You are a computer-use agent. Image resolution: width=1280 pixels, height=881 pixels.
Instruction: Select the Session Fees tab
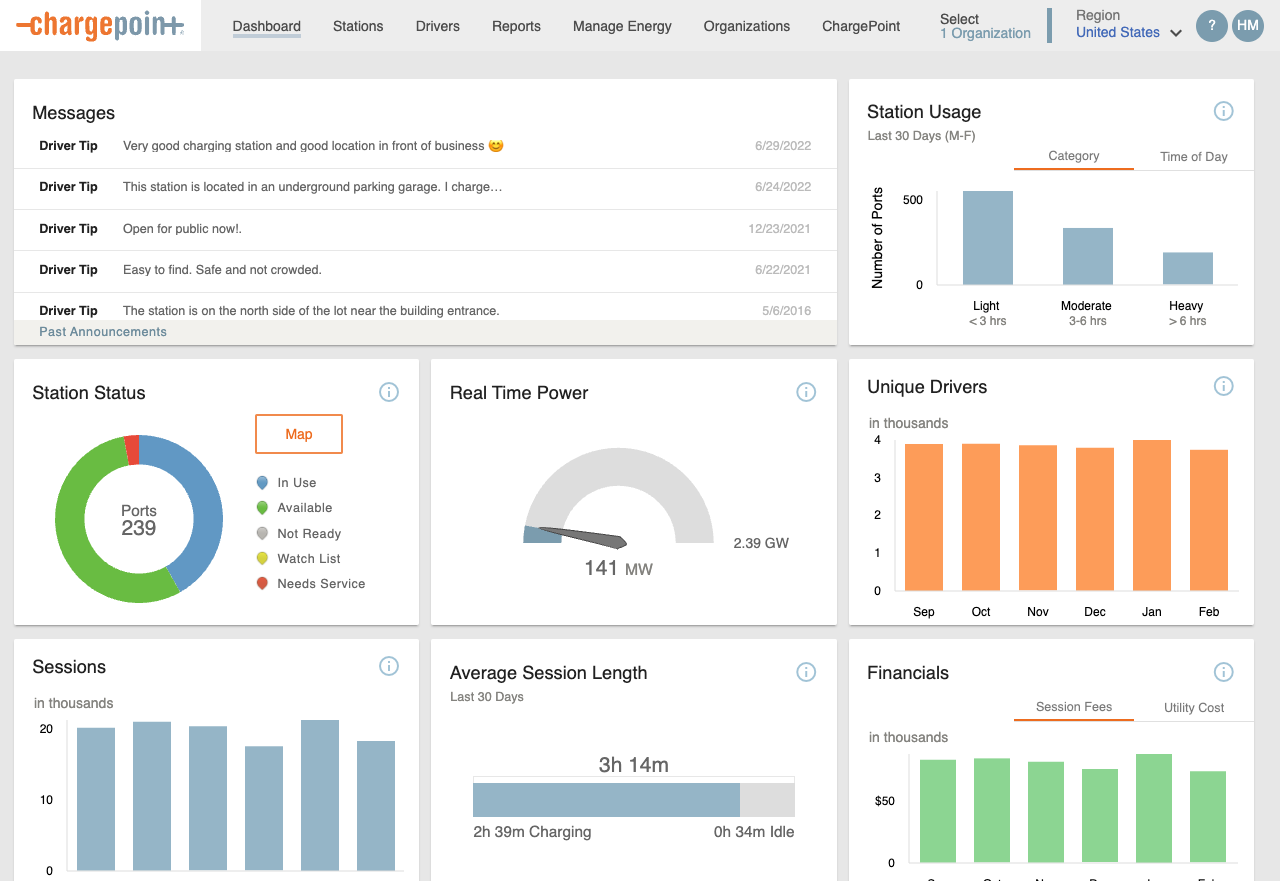point(1073,707)
